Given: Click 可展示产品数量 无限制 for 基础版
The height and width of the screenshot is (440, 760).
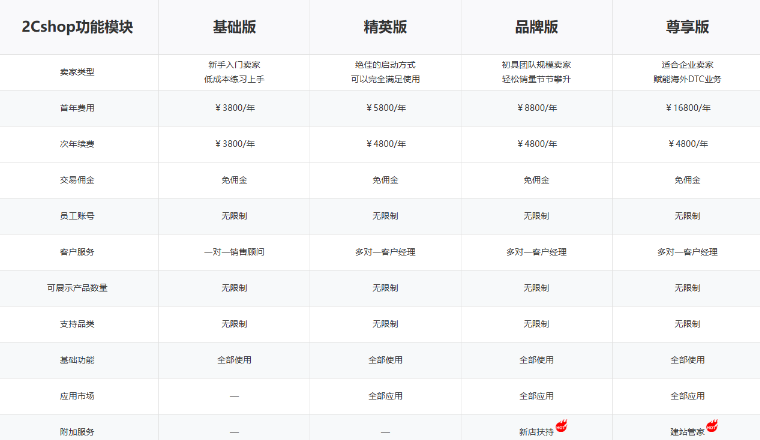Looking at the screenshot, I should click(x=235, y=288).
